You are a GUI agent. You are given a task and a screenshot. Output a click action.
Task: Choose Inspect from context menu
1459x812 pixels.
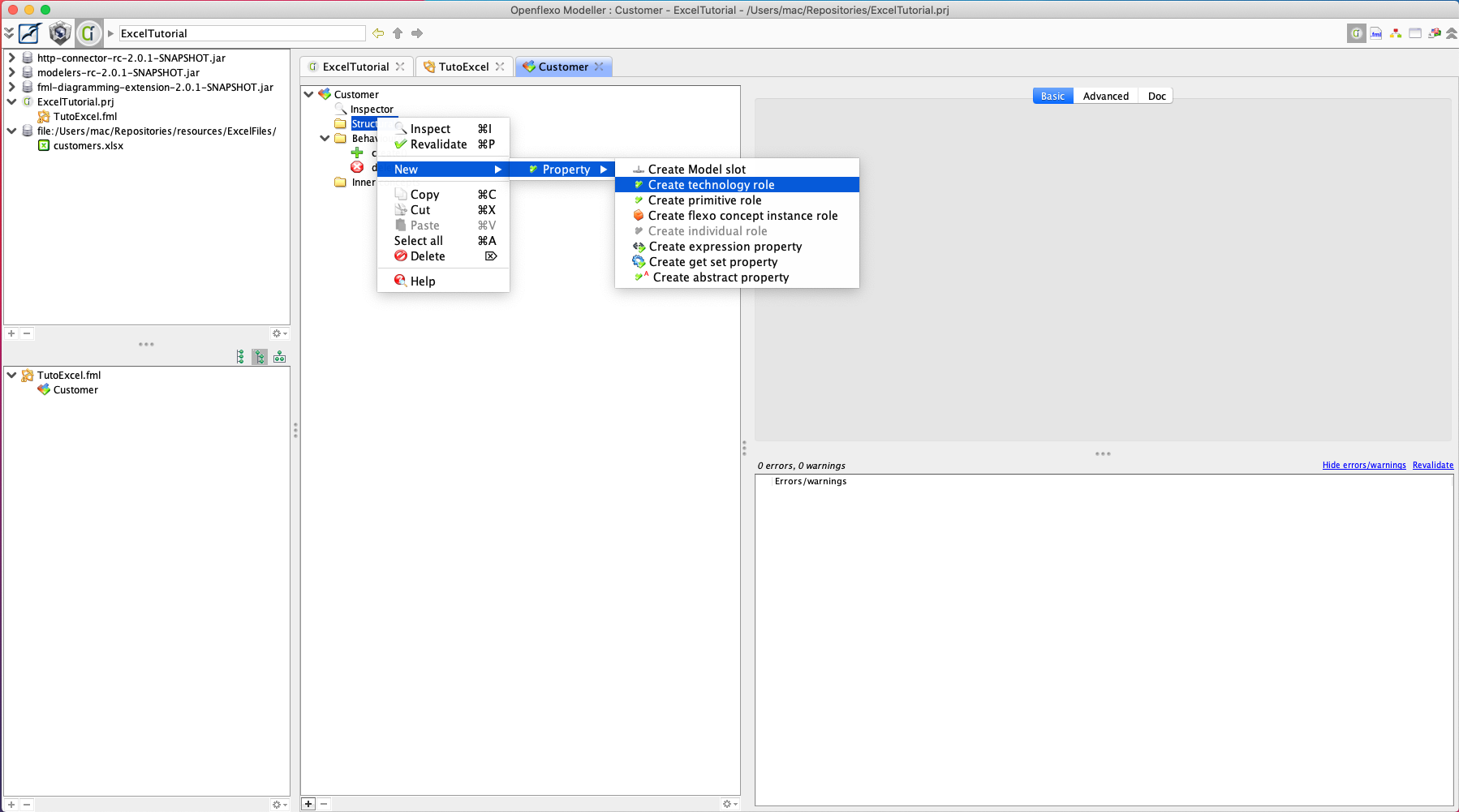(x=443, y=128)
